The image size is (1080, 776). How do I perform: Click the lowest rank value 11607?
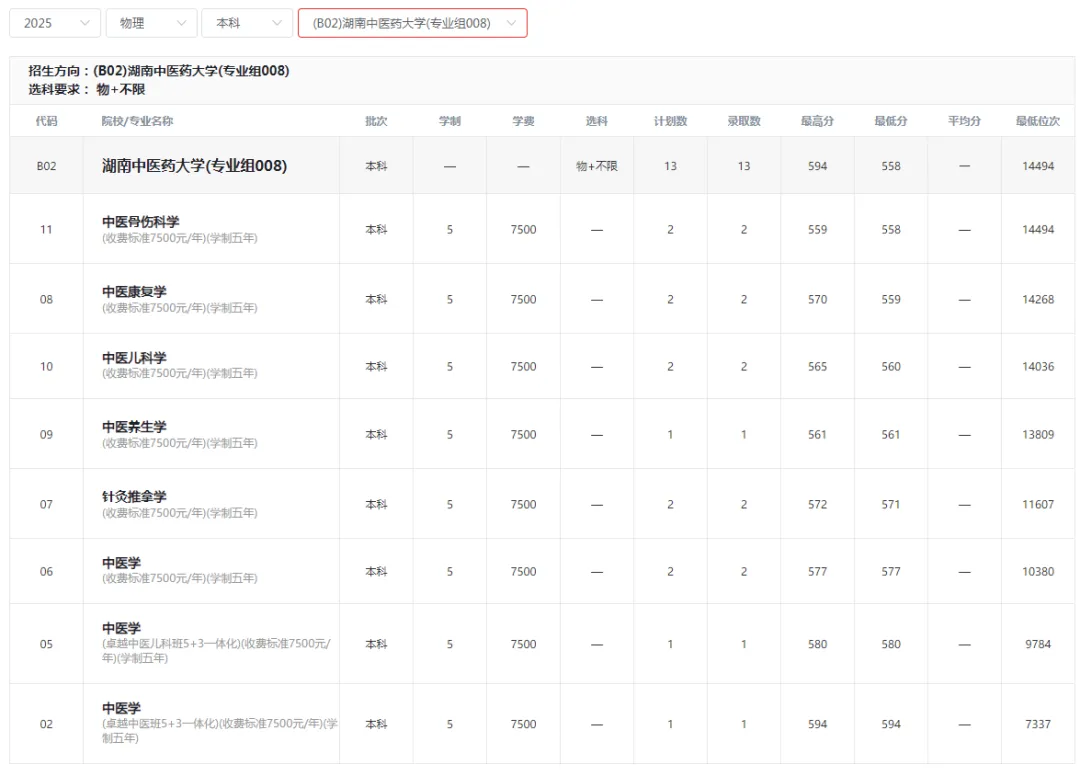pos(1038,505)
